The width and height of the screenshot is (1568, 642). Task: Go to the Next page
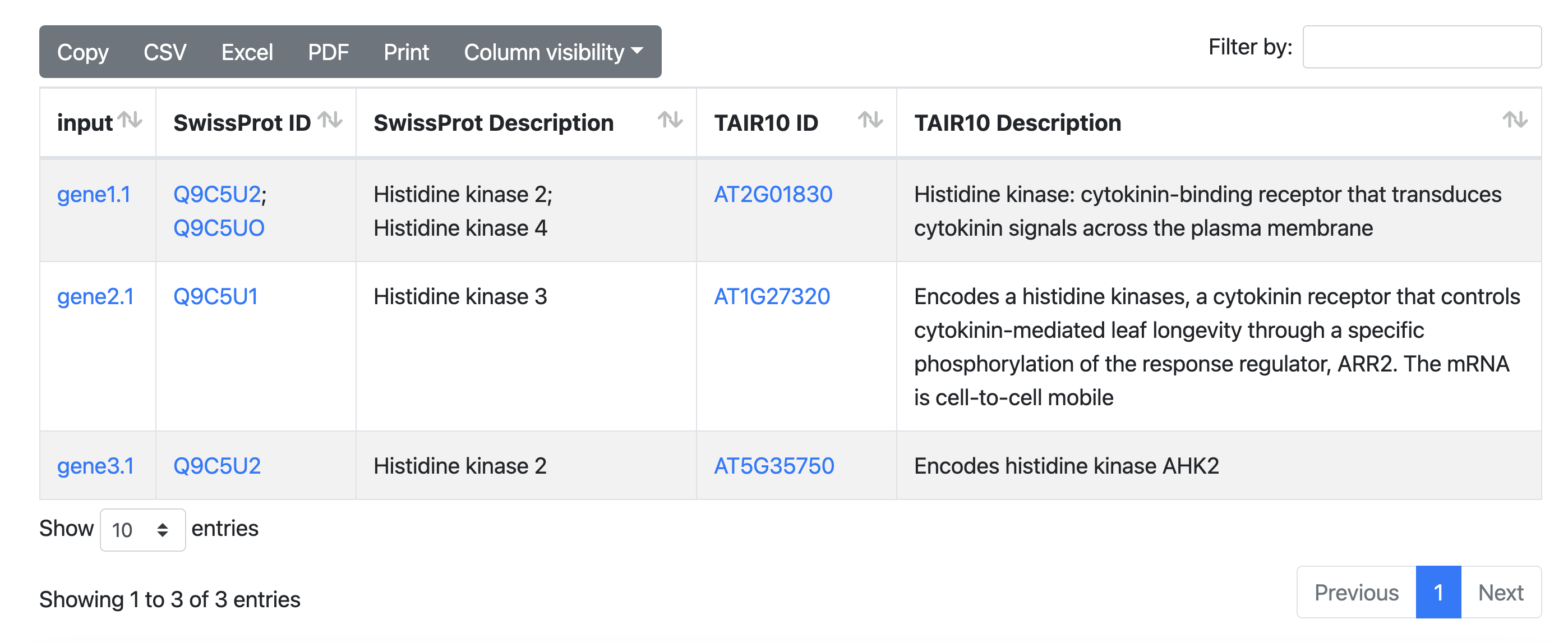click(x=1501, y=592)
